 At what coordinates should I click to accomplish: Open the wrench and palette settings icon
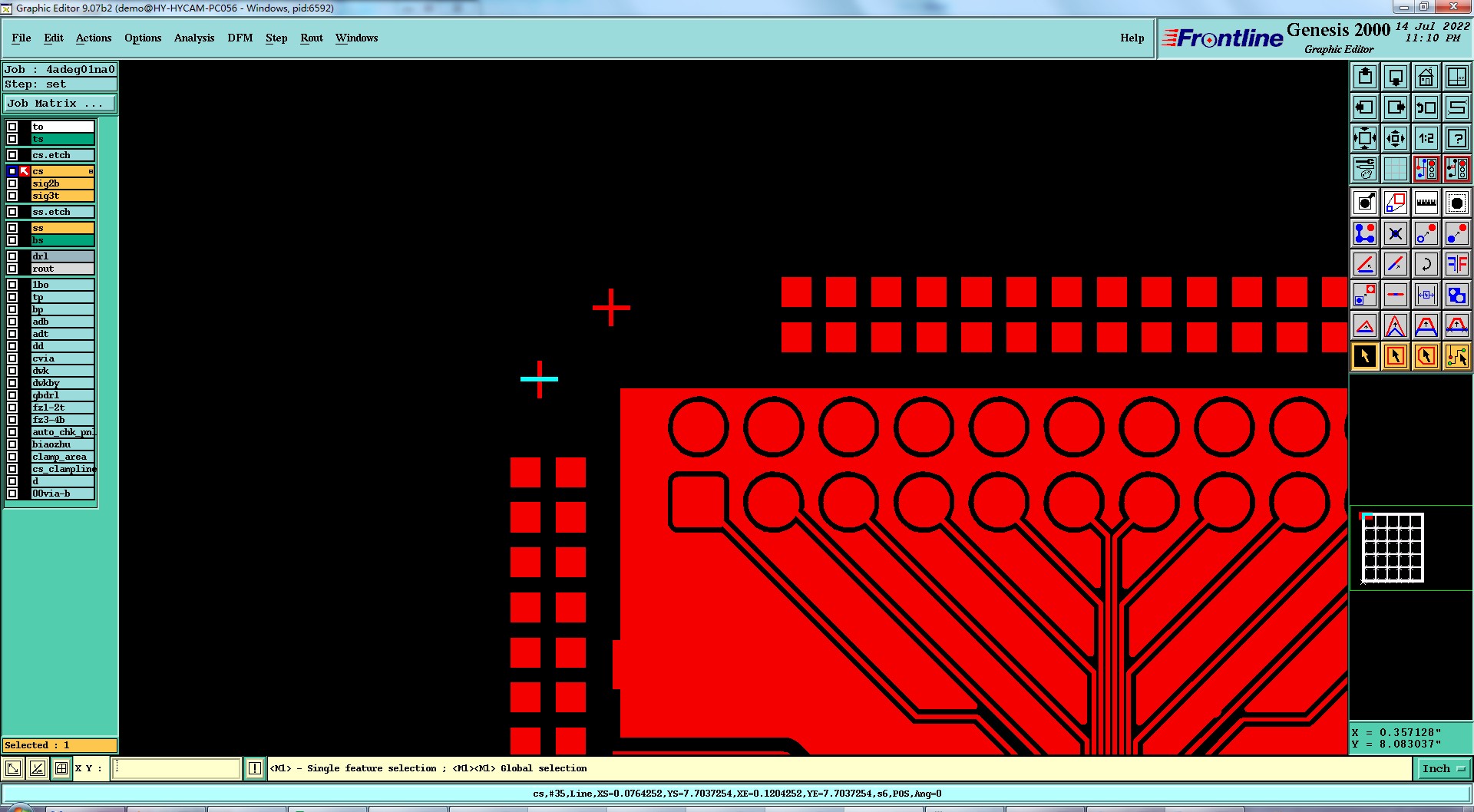pos(1365,169)
